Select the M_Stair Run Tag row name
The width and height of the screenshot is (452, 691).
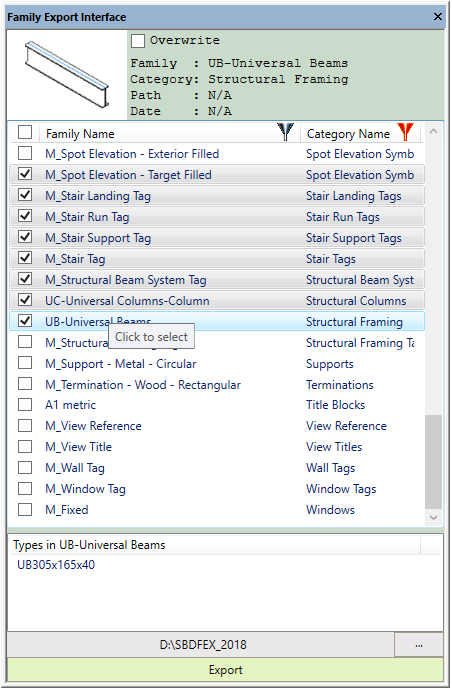pos(87,217)
